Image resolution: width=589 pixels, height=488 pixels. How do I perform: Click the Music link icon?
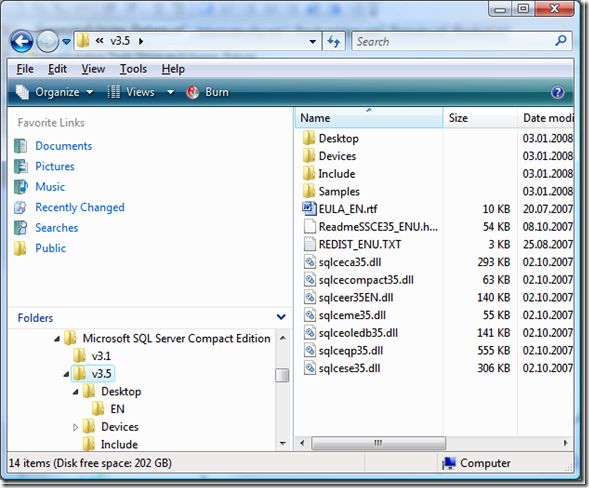21,187
